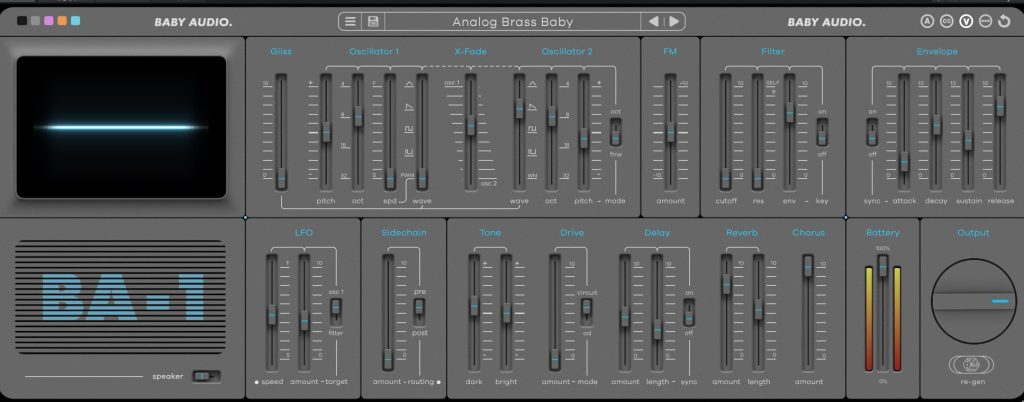Screen dimensions: 1024x402
Task: Click the Filter cutoff slider handle
Action: [726, 177]
